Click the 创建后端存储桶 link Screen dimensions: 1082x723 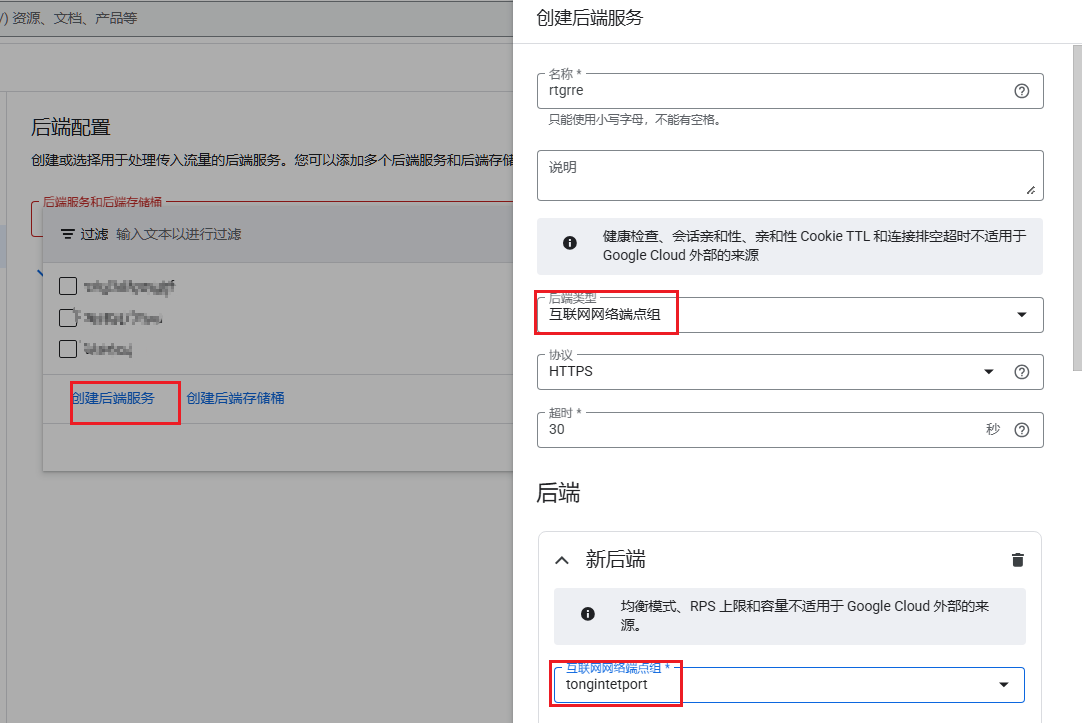pos(235,398)
